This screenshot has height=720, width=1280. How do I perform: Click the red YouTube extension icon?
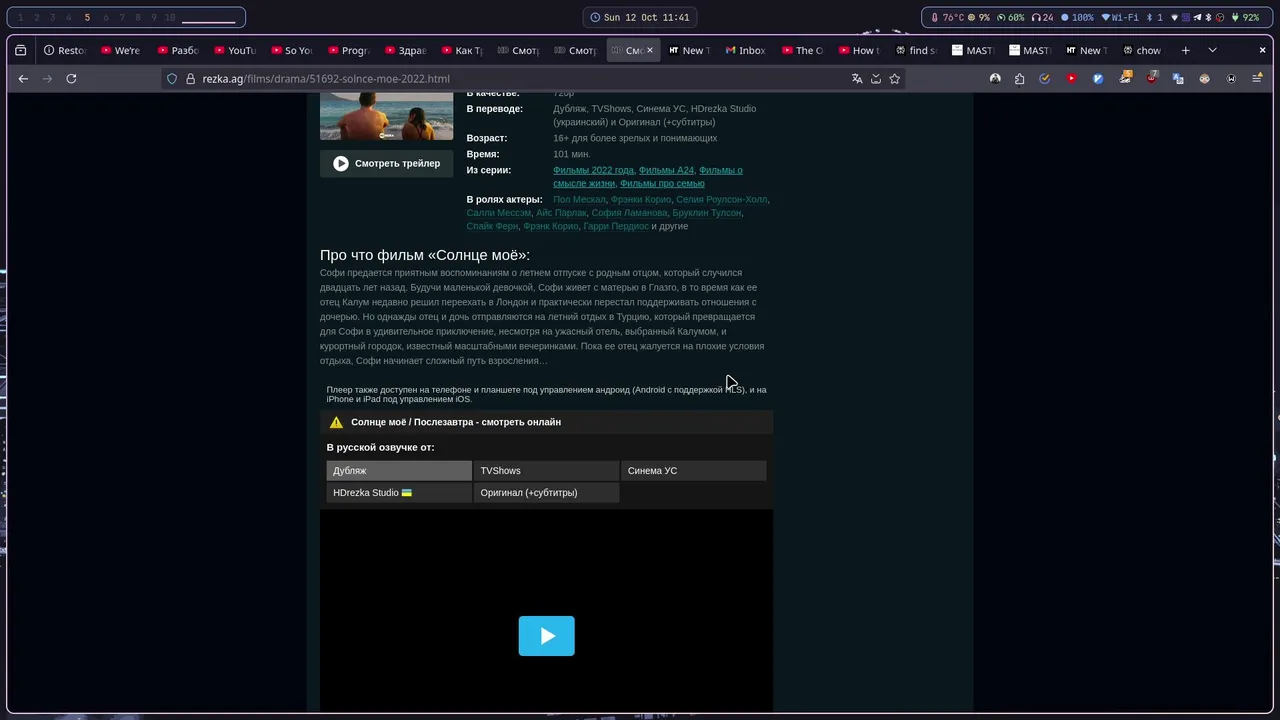pos(1072,78)
